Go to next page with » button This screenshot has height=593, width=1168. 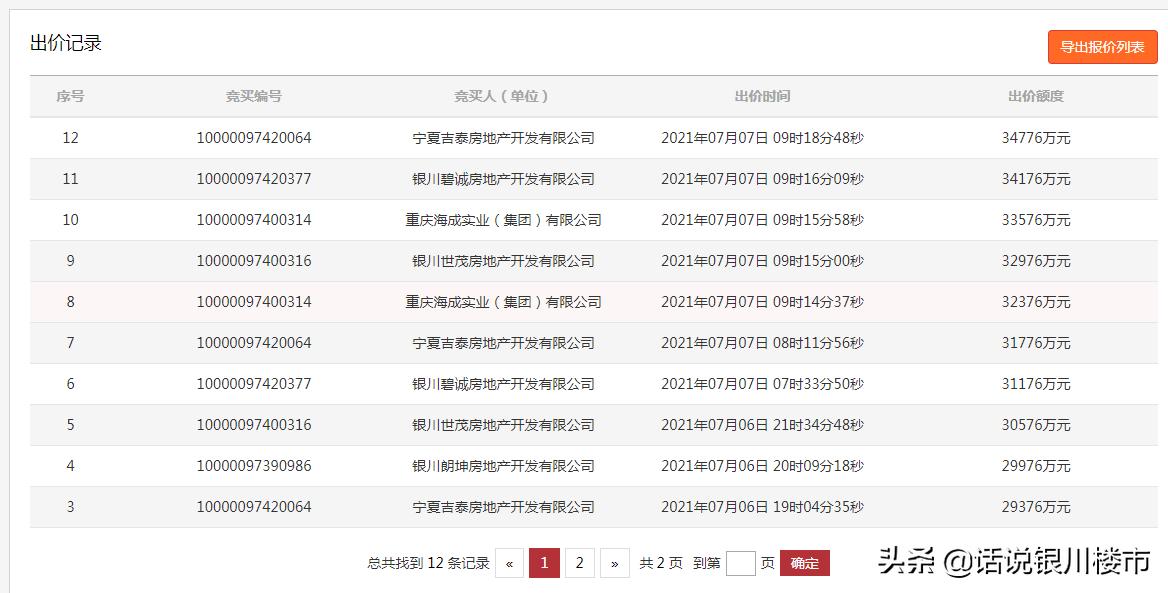tap(615, 563)
